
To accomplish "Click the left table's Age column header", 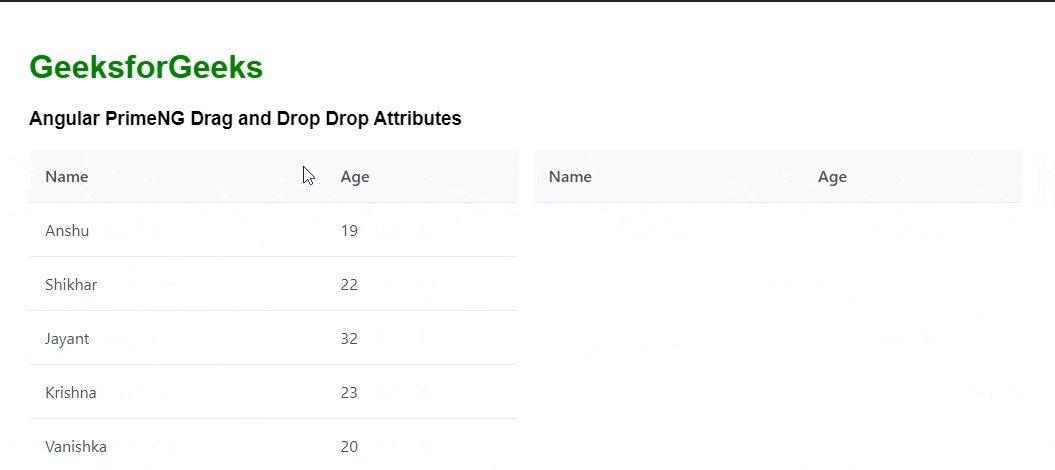I will pos(355,177).
